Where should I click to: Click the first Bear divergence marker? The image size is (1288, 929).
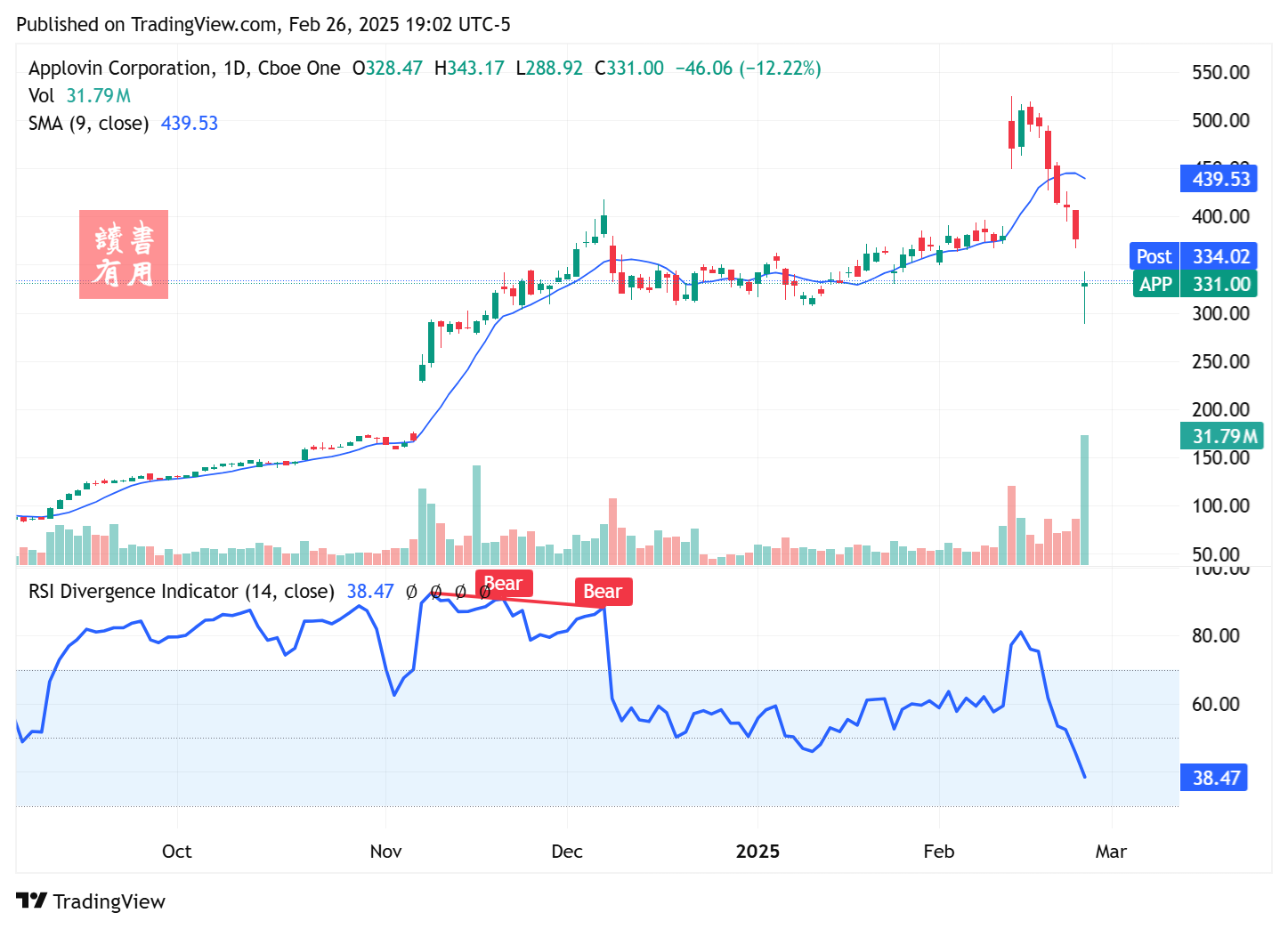[x=503, y=582]
